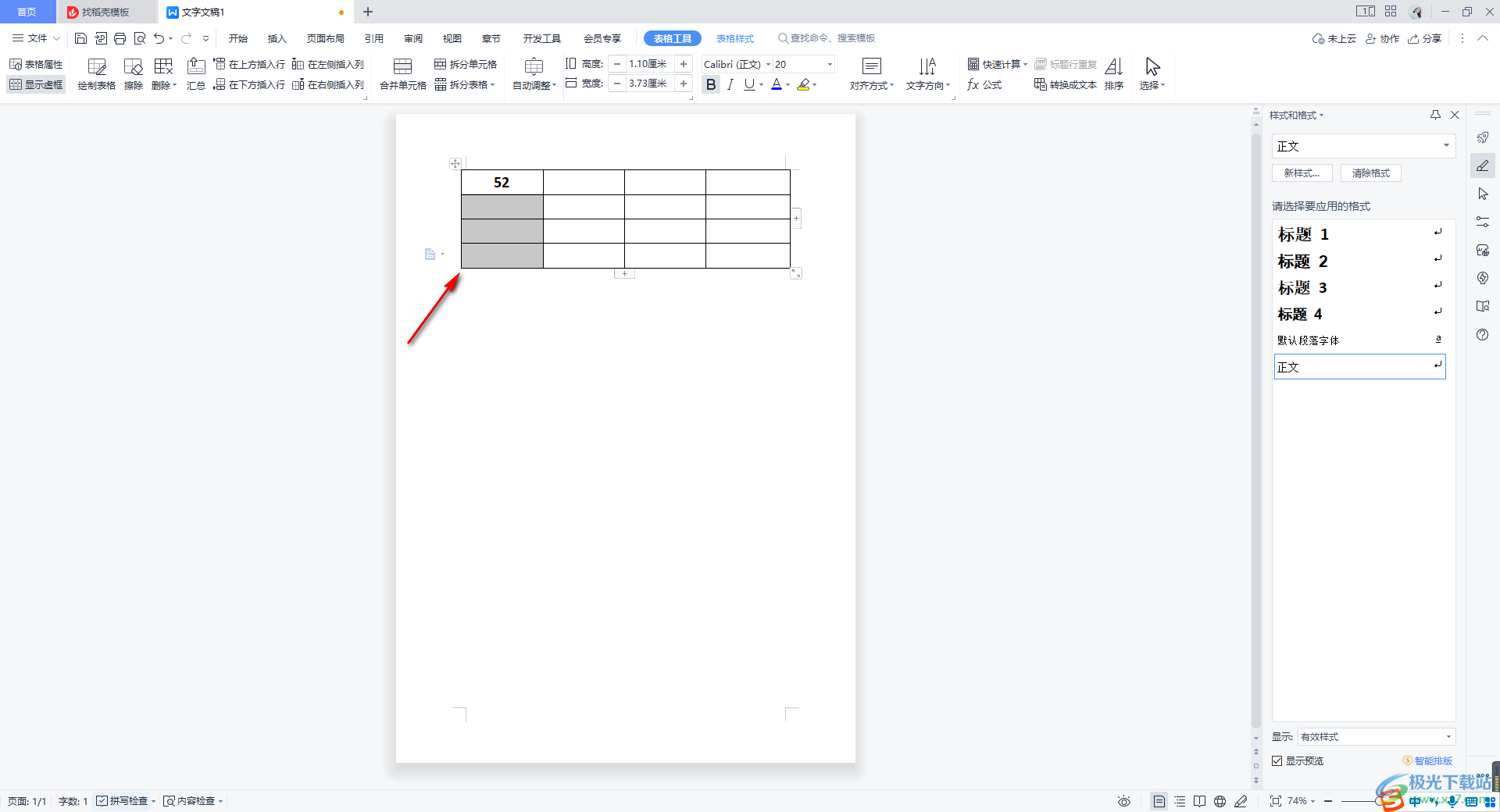Click the 清除格式 button
This screenshot has height=812, width=1500.
point(1371,173)
